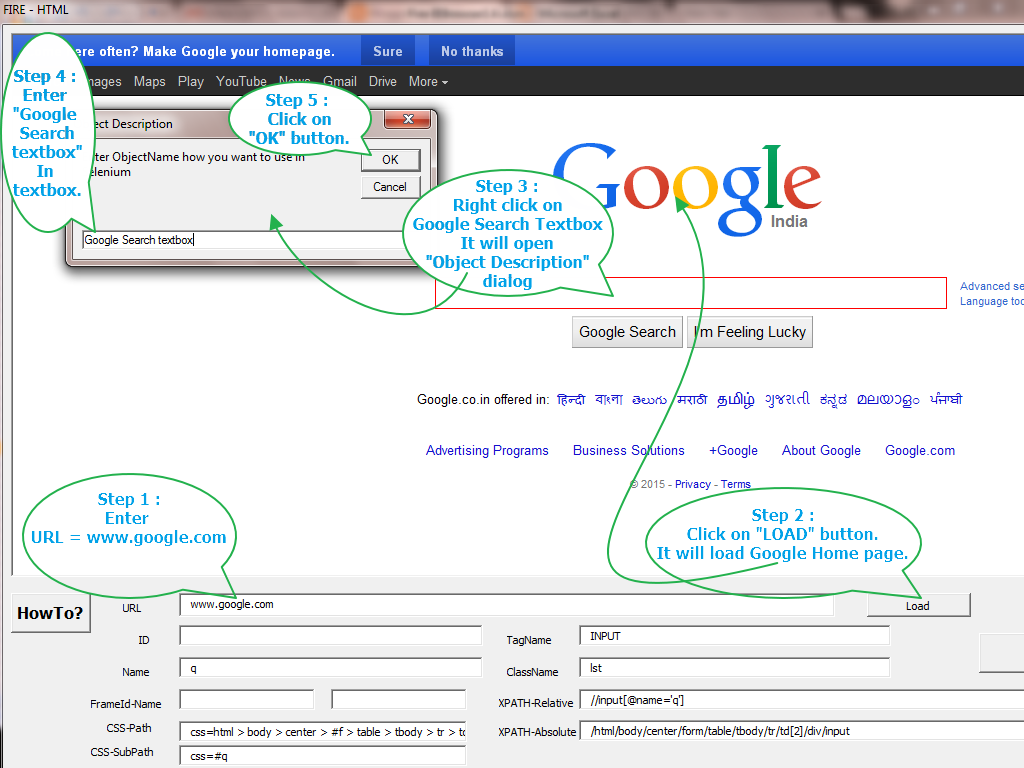Image resolution: width=1024 pixels, height=768 pixels.
Task: Click the Tamil language link
Action: (x=736, y=400)
